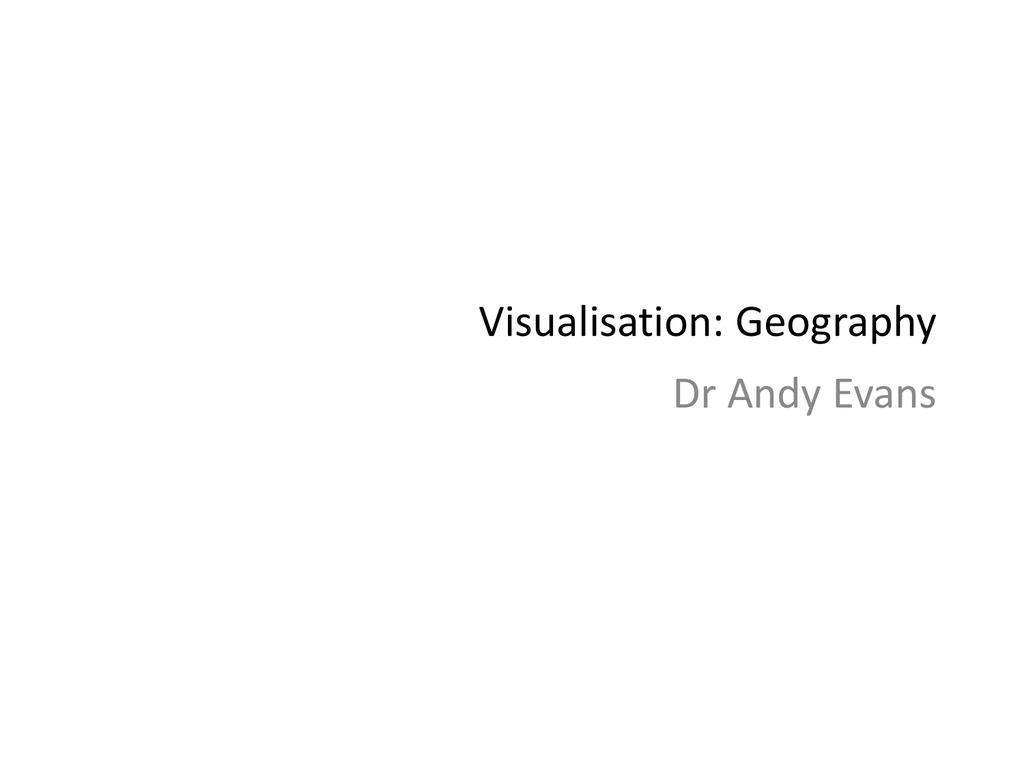Click the letter 'l' in 'Visualisation'
Screen dimensions: 1024x768
pyautogui.click(x=584, y=321)
